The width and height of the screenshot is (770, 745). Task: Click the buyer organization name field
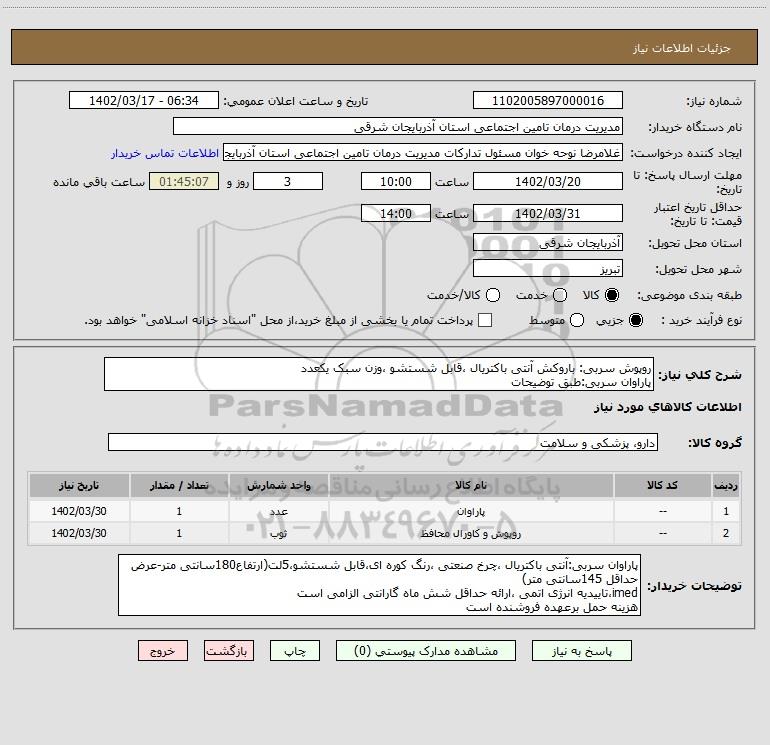[x=398, y=127]
